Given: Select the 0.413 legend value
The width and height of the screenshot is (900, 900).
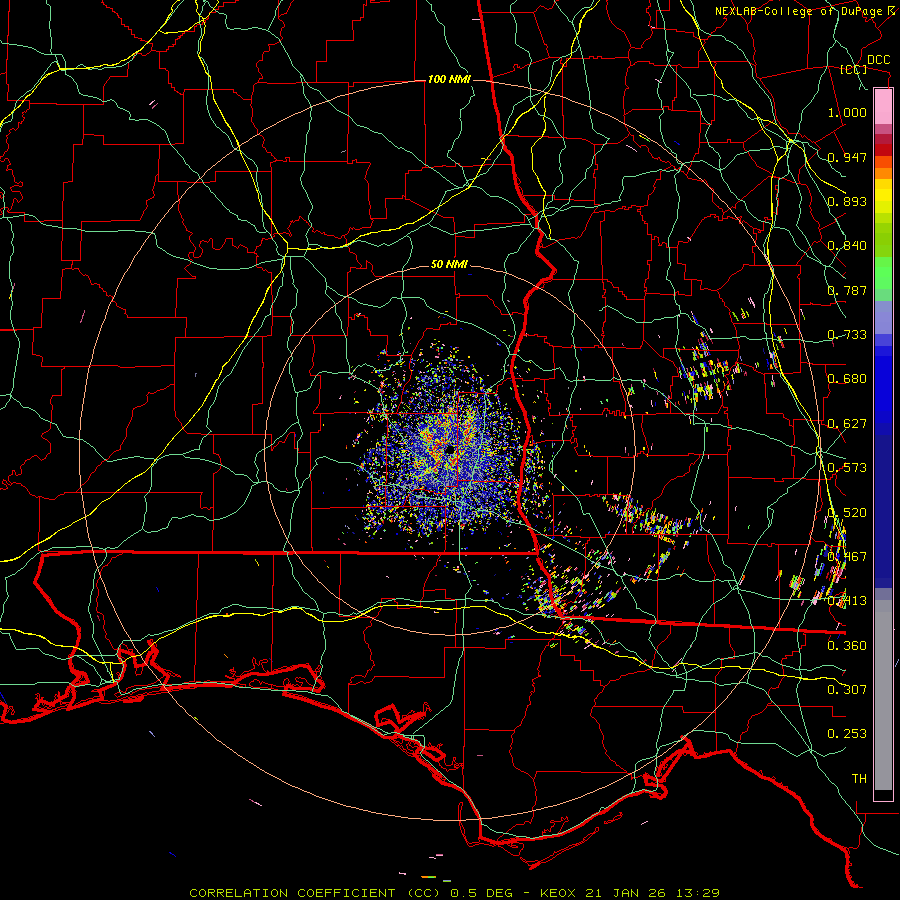Looking at the screenshot, I should point(847,601).
